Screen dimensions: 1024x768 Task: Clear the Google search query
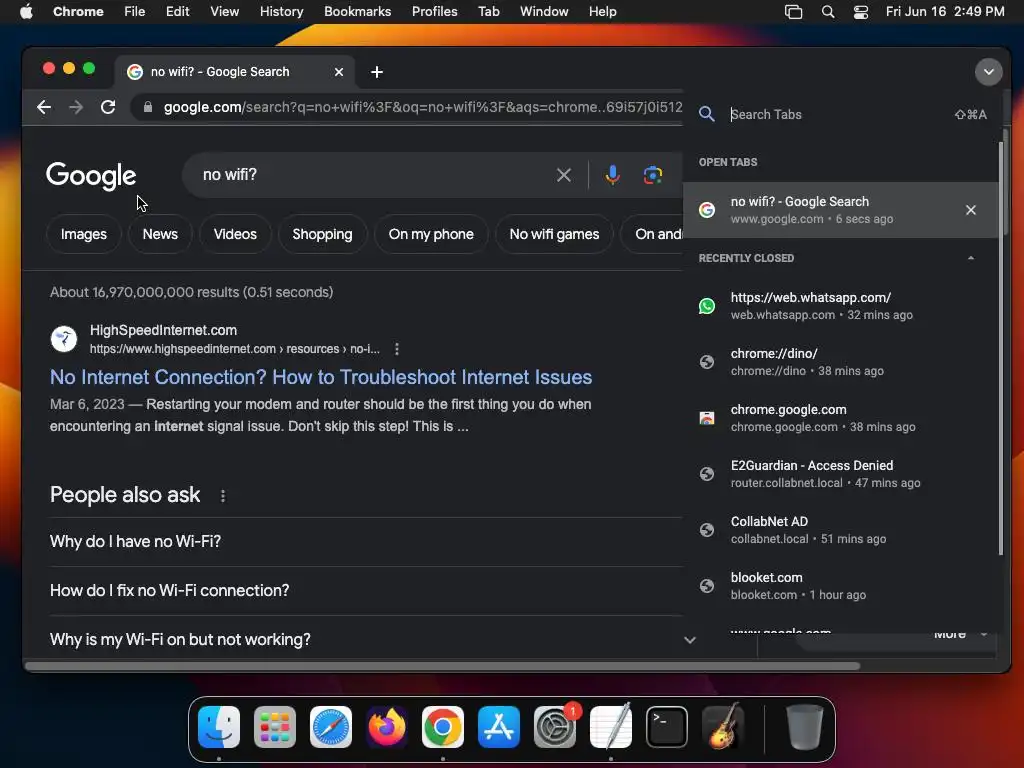pos(564,175)
